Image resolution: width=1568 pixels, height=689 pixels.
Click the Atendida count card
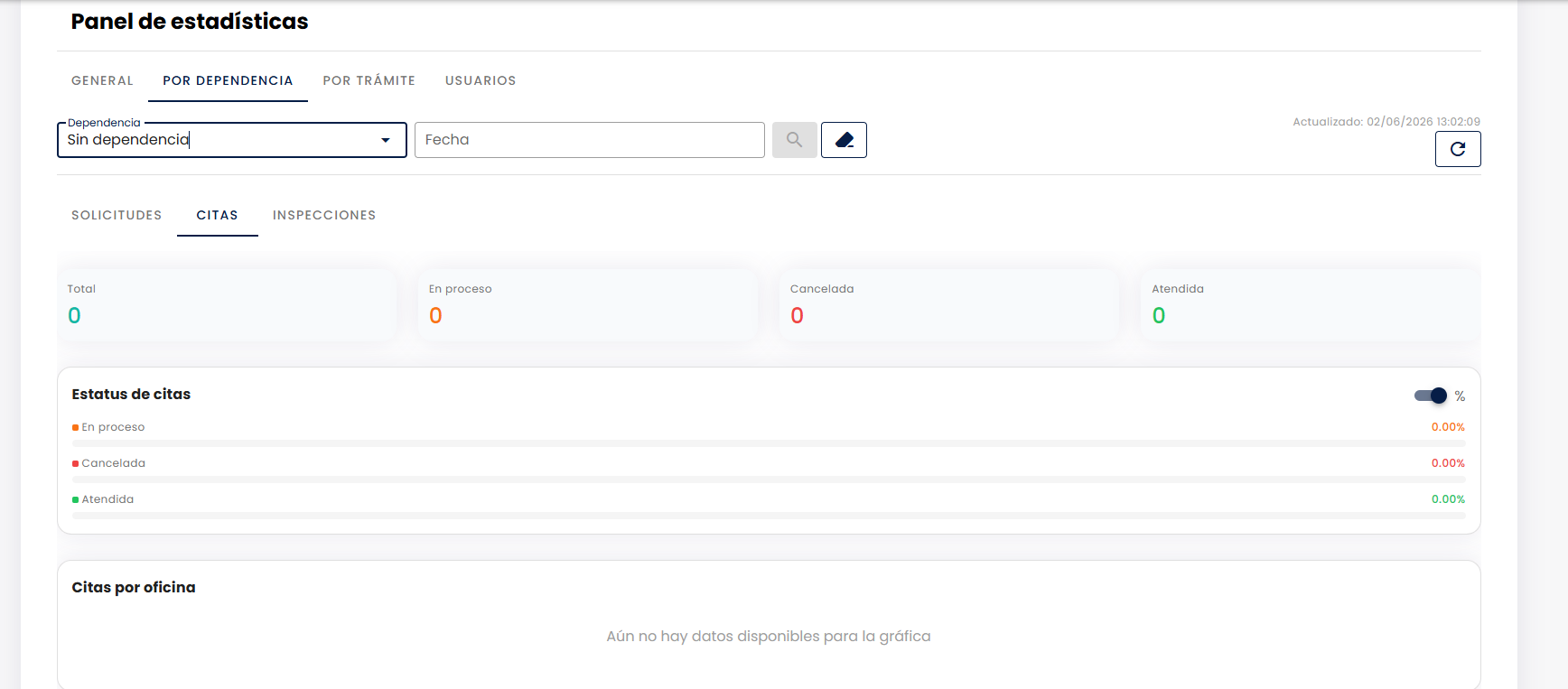[1311, 304]
